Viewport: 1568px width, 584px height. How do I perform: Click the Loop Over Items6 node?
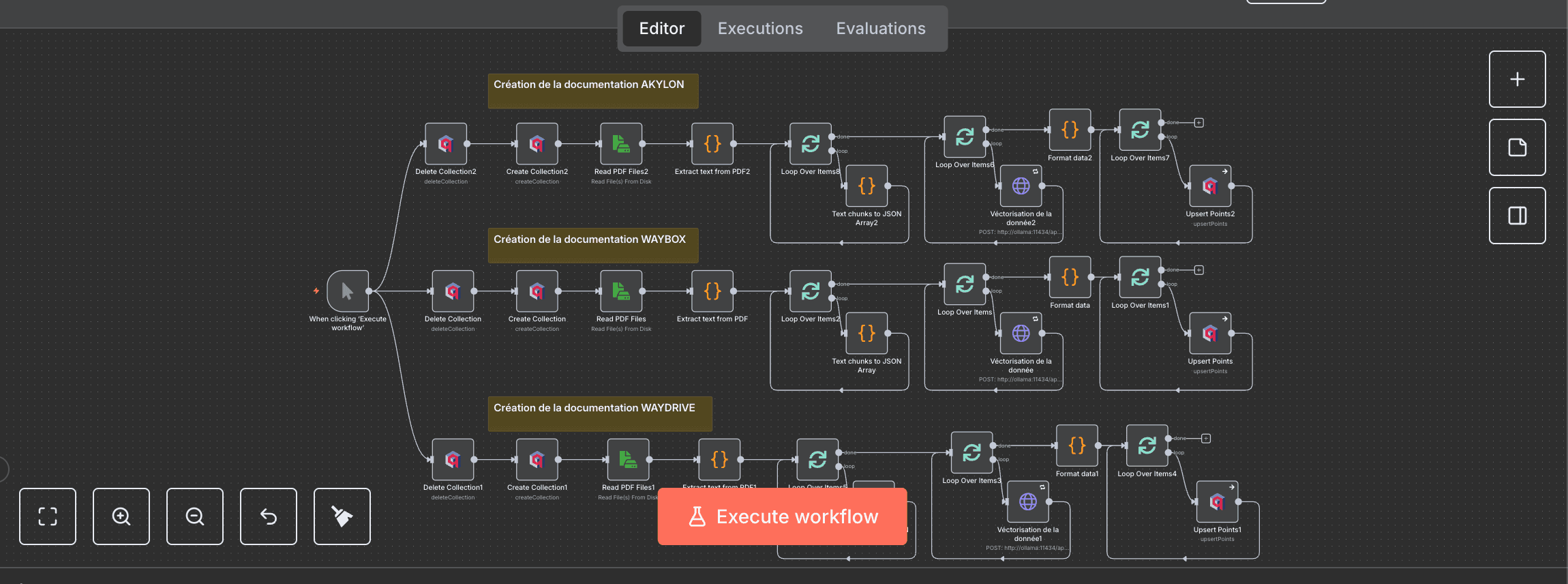coord(965,137)
